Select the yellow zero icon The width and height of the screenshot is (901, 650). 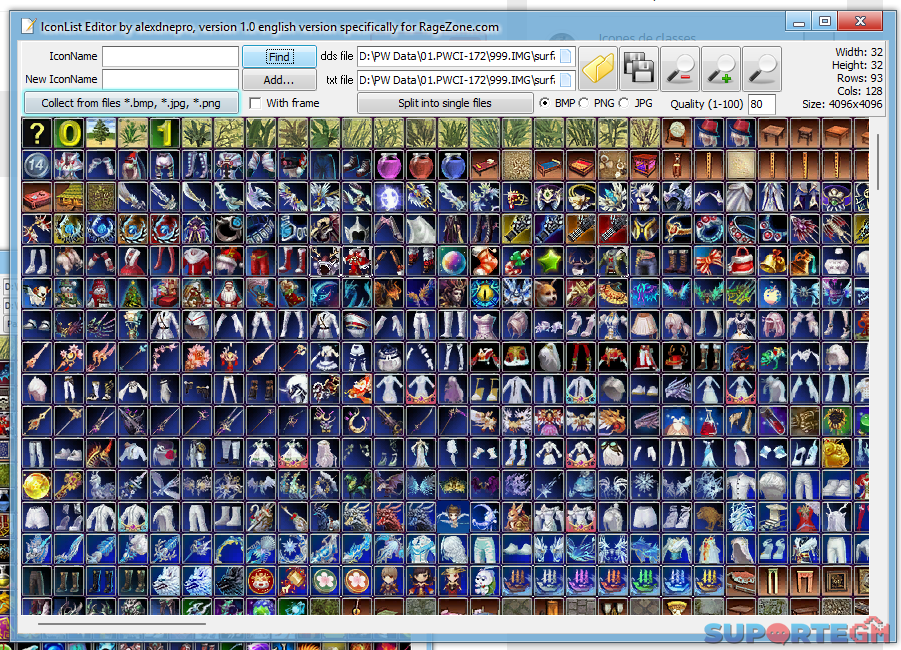[69, 133]
